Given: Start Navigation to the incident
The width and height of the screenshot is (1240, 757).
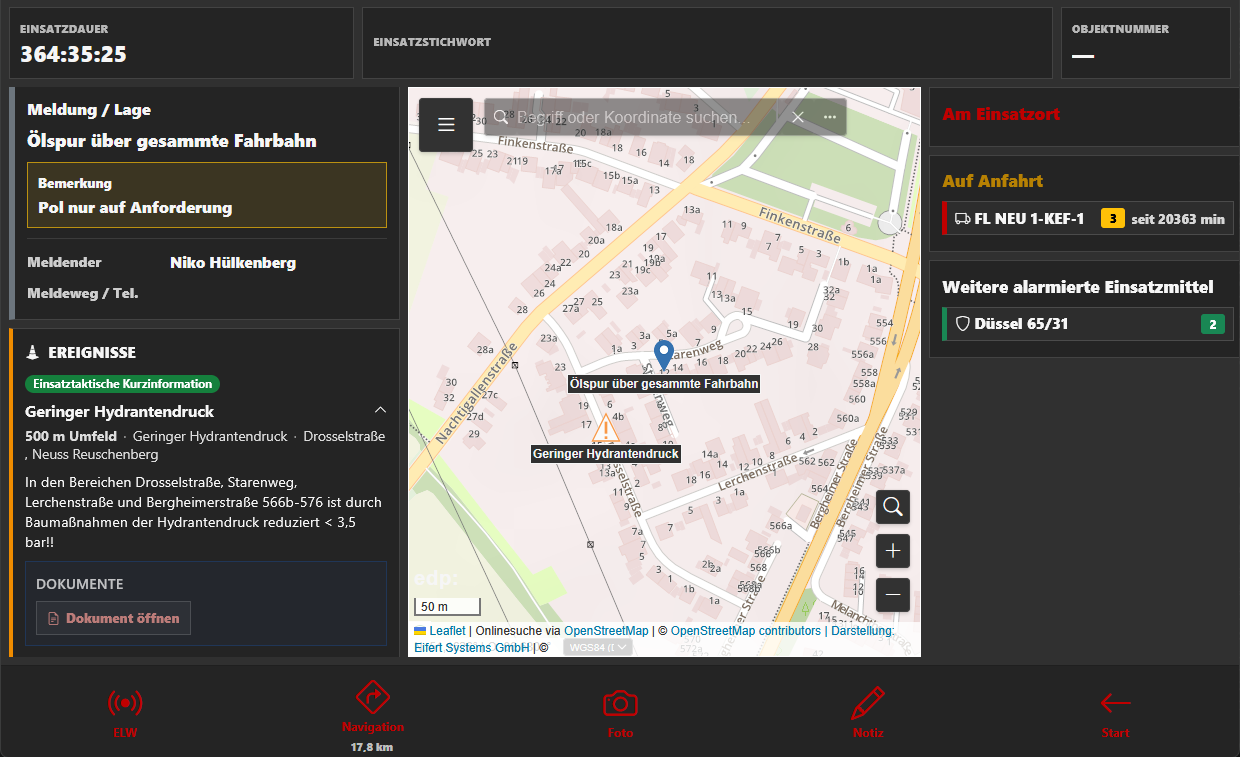Looking at the screenshot, I should [x=372, y=699].
